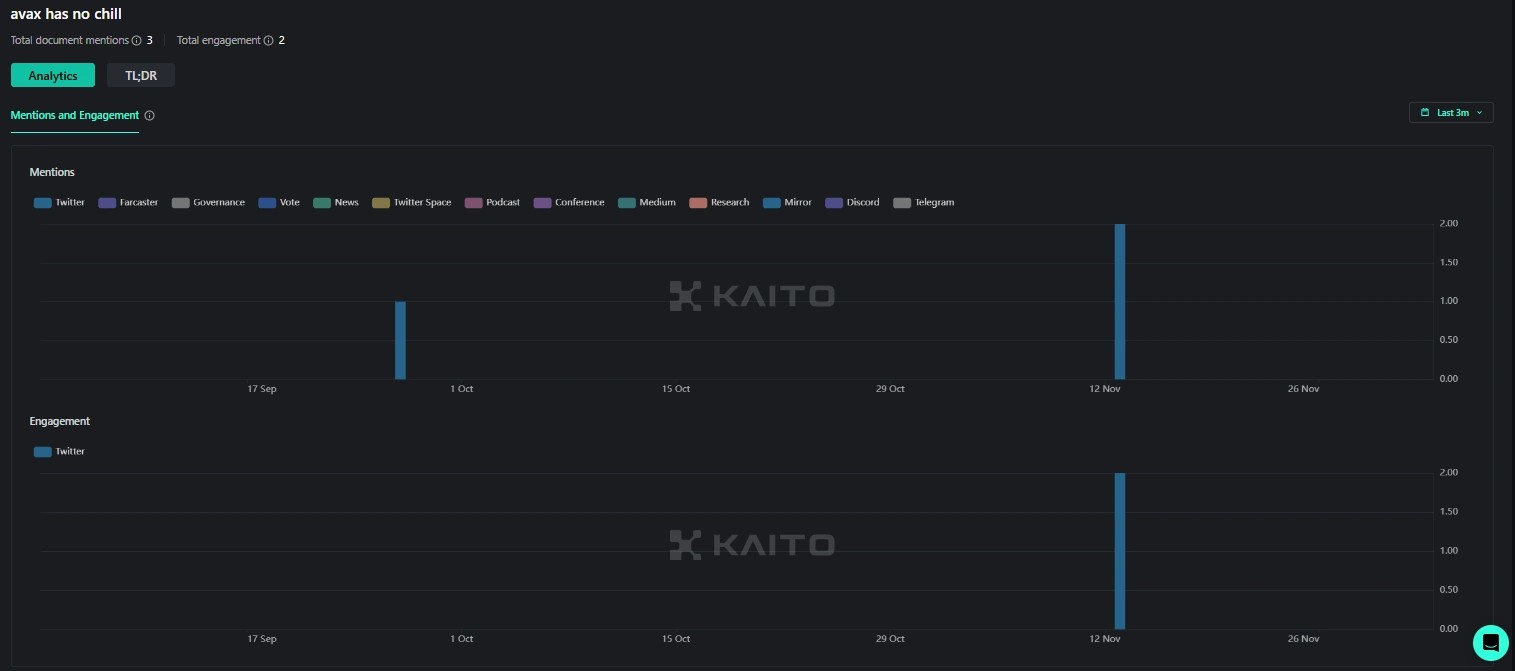Toggle the Discord legend item
Image resolution: width=1515 pixels, height=671 pixels.
(x=852, y=203)
